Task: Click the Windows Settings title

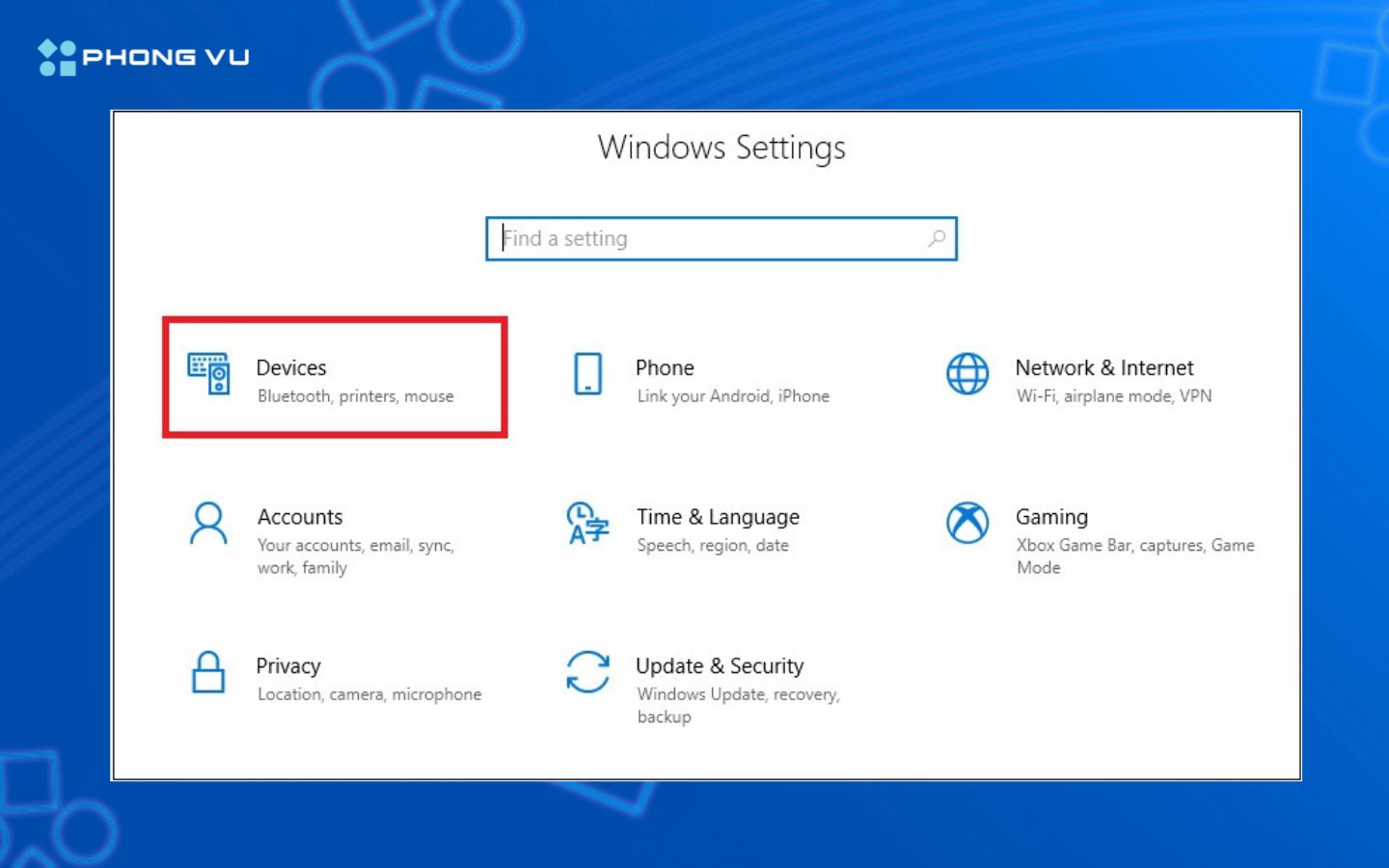Action: (722, 148)
